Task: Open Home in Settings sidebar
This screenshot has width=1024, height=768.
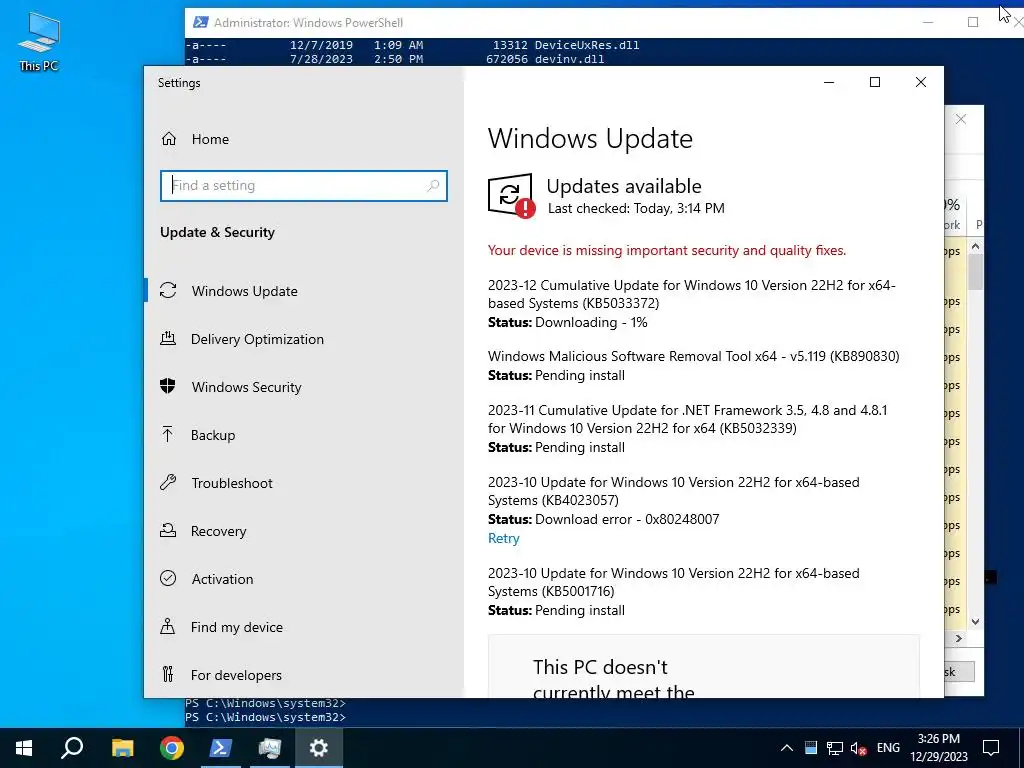Action: tap(210, 139)
